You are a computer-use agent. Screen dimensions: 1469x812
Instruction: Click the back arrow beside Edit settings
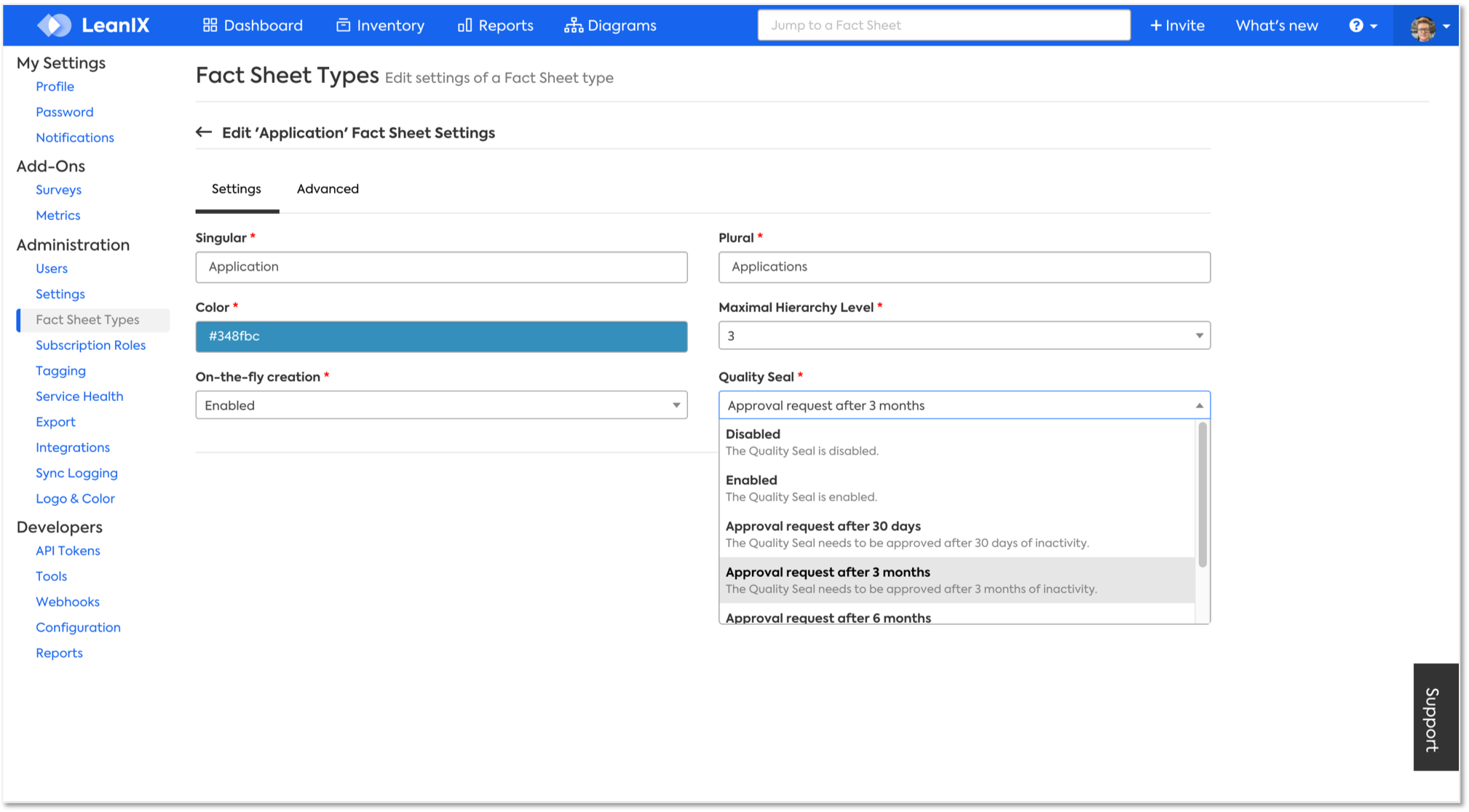point(204,132)
